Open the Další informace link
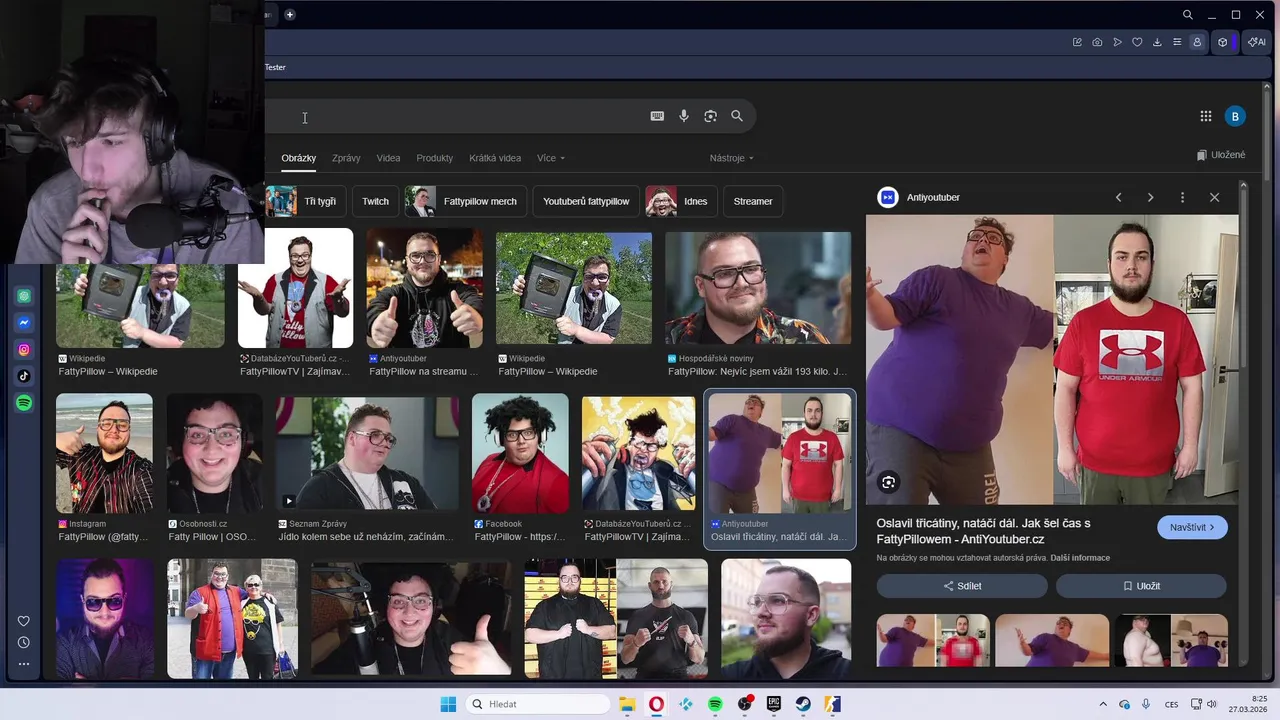The image size is (1280, 720). click(1080, 558)
